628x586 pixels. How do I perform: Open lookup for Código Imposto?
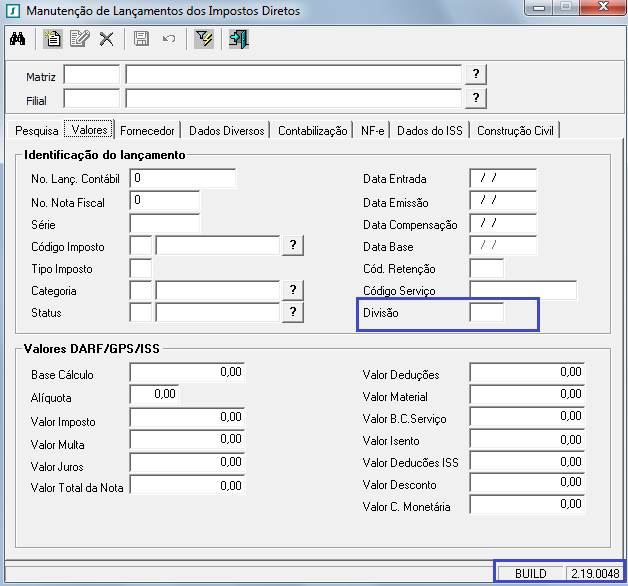[293, 245]
